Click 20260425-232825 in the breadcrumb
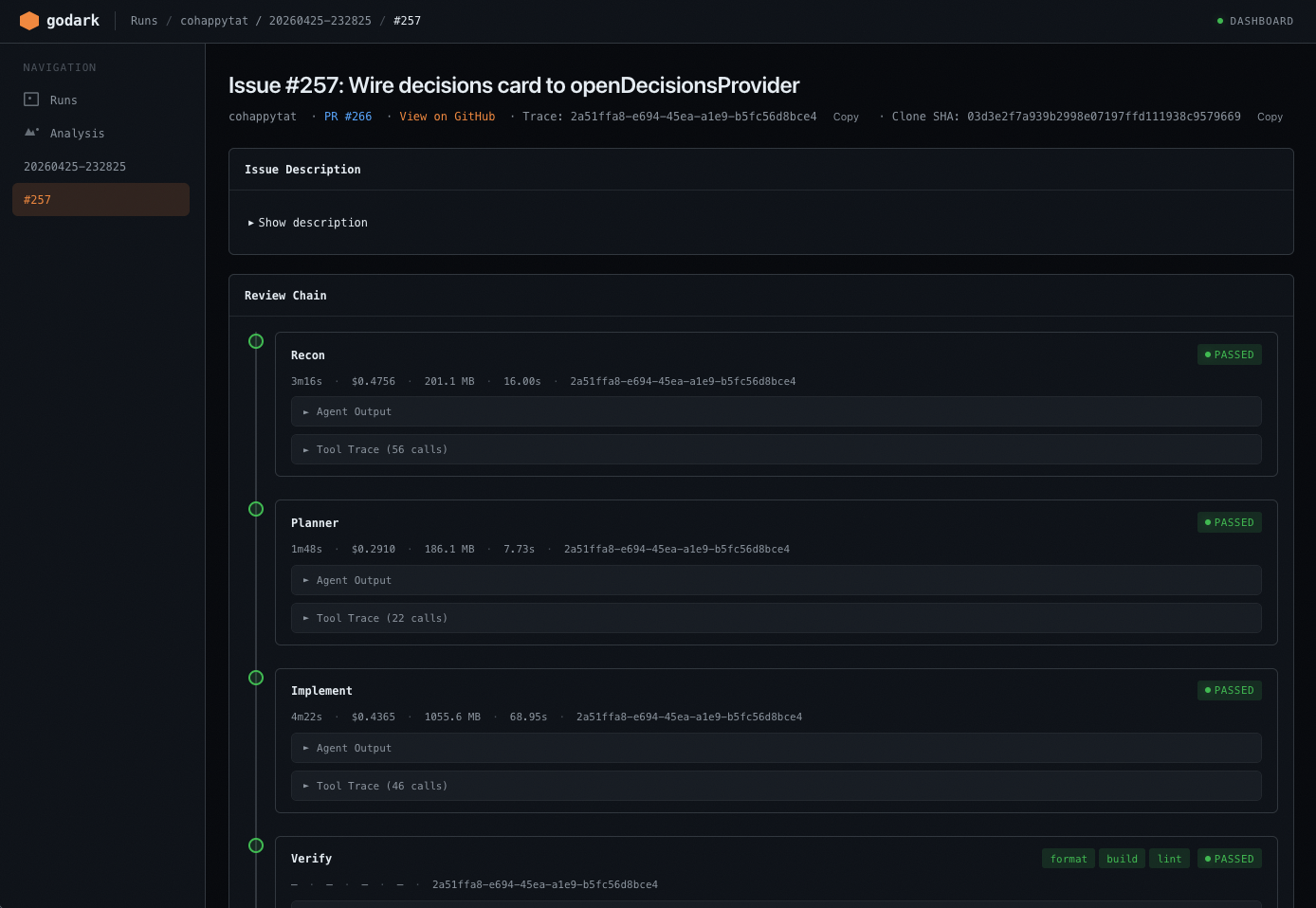The width and height of the screenshot is (1316, 908). [320, 21]
